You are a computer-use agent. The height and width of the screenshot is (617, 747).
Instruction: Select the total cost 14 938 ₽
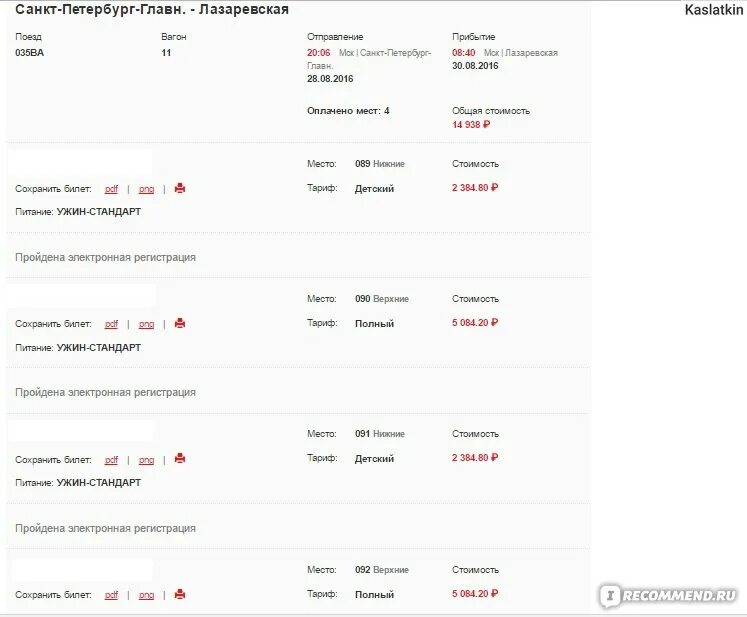point(471,124)
